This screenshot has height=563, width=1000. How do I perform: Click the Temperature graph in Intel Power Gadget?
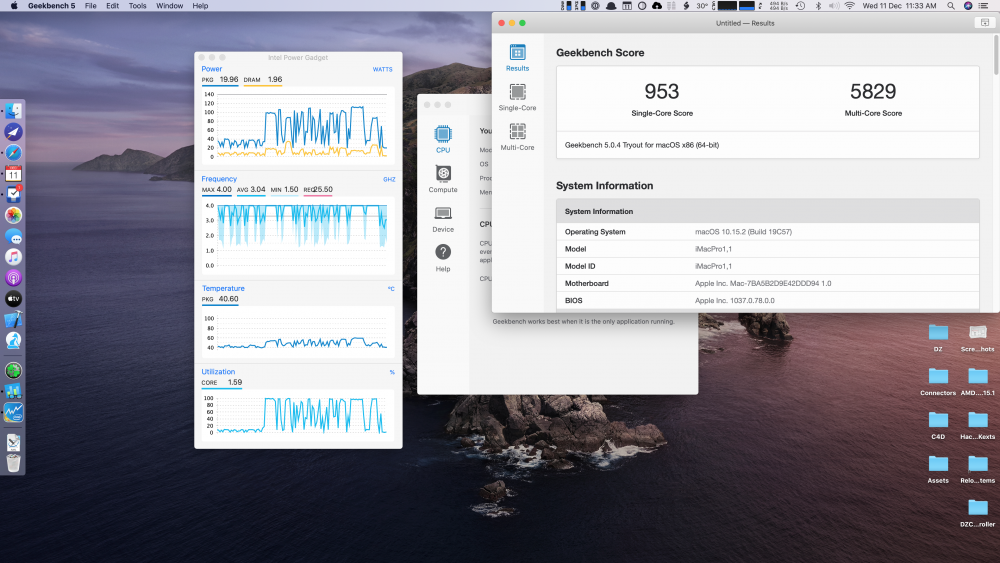click(x=297, y=332)
